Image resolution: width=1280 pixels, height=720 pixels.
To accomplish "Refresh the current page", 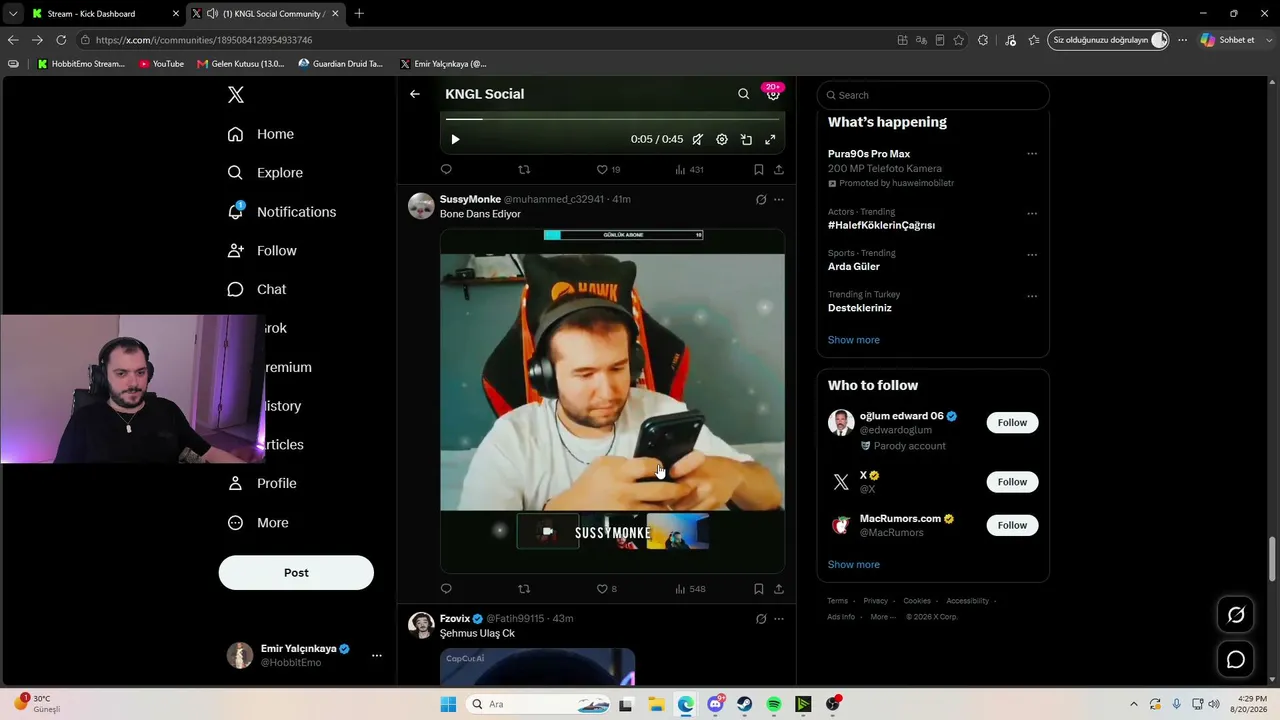I will click(x=61, y=40).
